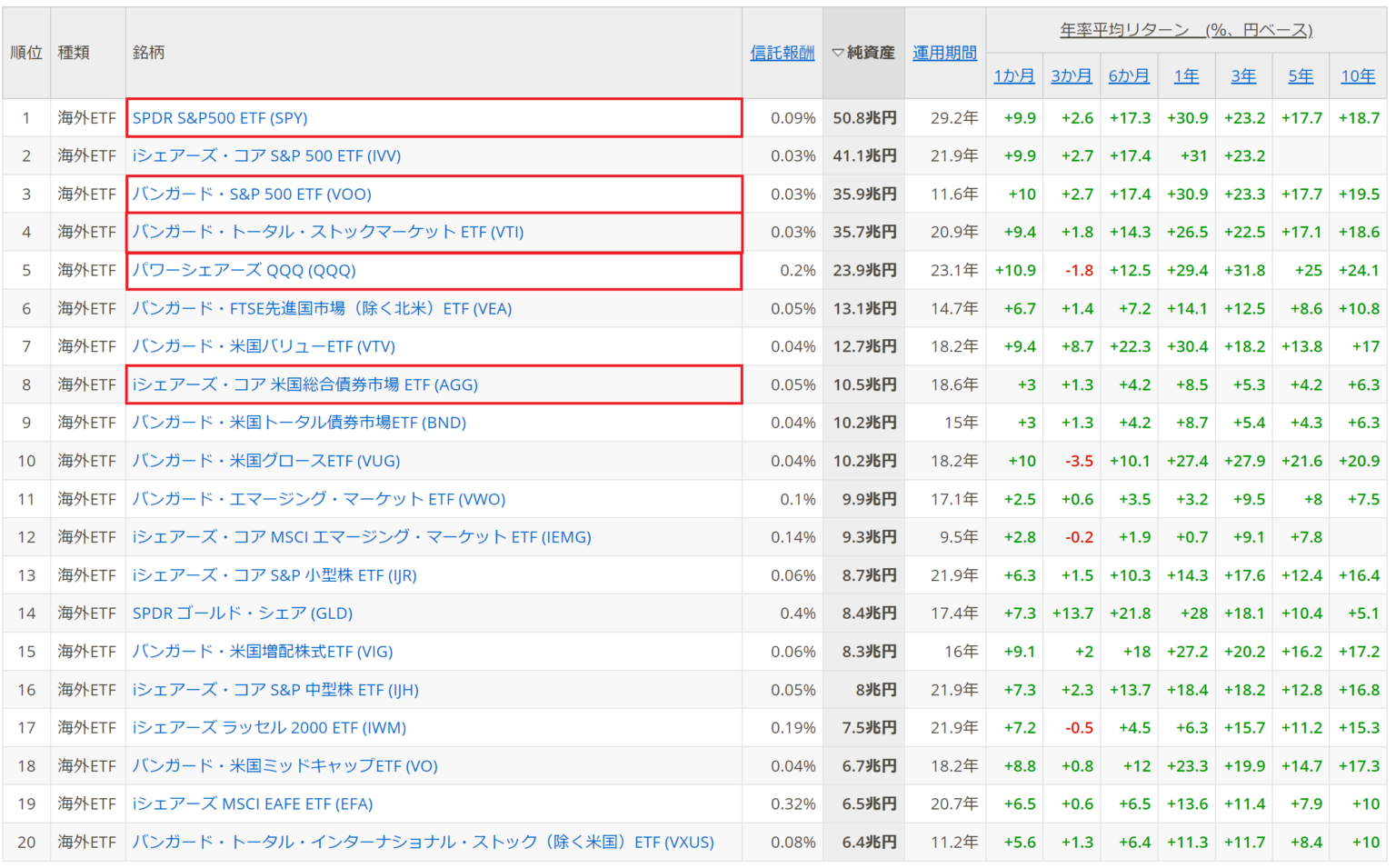Open iシェアーズ ラッセル 2000 ETF (IWM)
Viewport: 1396px width, 868px height.
pos(269,728)
